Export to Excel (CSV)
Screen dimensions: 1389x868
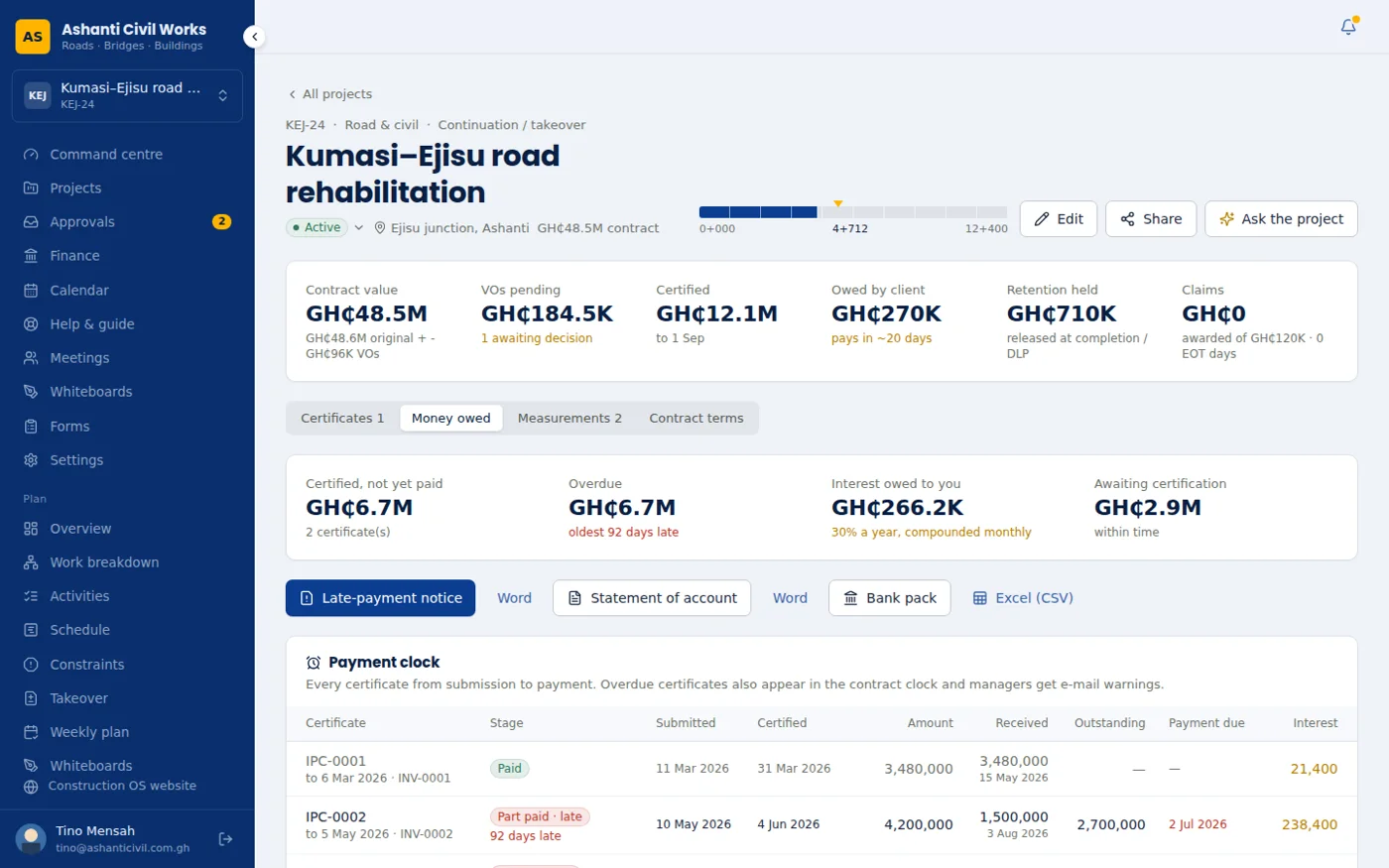click(x=1023, y=598)
